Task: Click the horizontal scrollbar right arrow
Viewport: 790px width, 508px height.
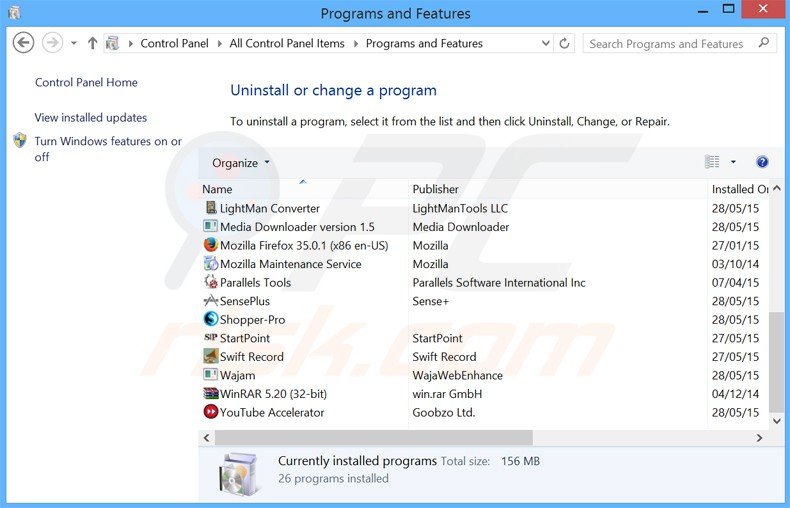Action: (x=759, y=437)
